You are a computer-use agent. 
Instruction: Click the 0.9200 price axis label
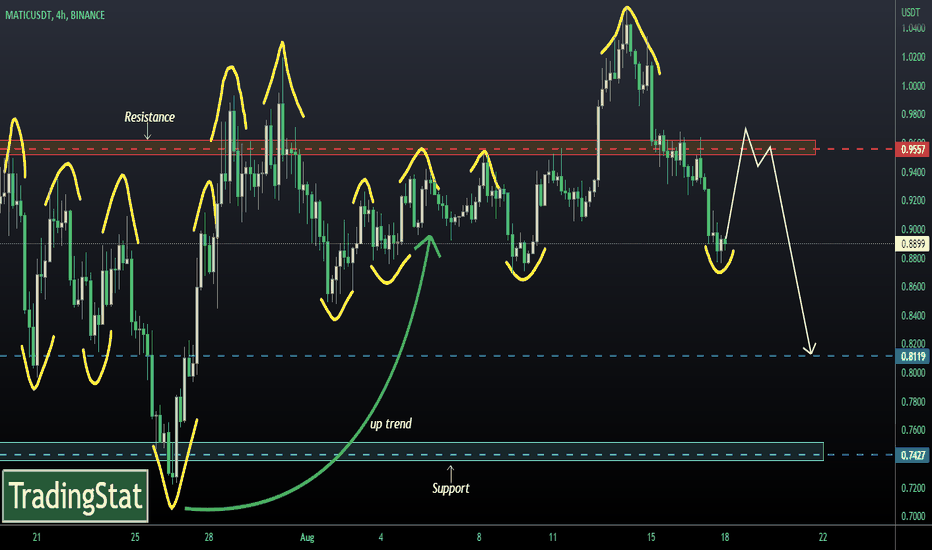pyautogui.click(x=913, y=200)
